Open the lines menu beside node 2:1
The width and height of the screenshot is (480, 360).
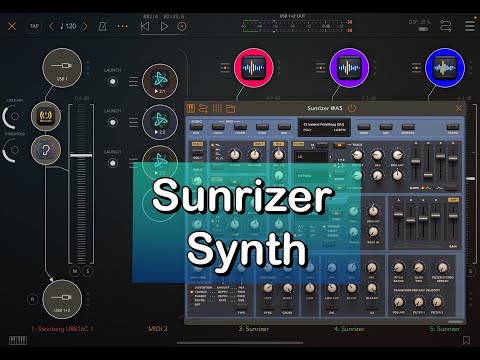(133, 81)
